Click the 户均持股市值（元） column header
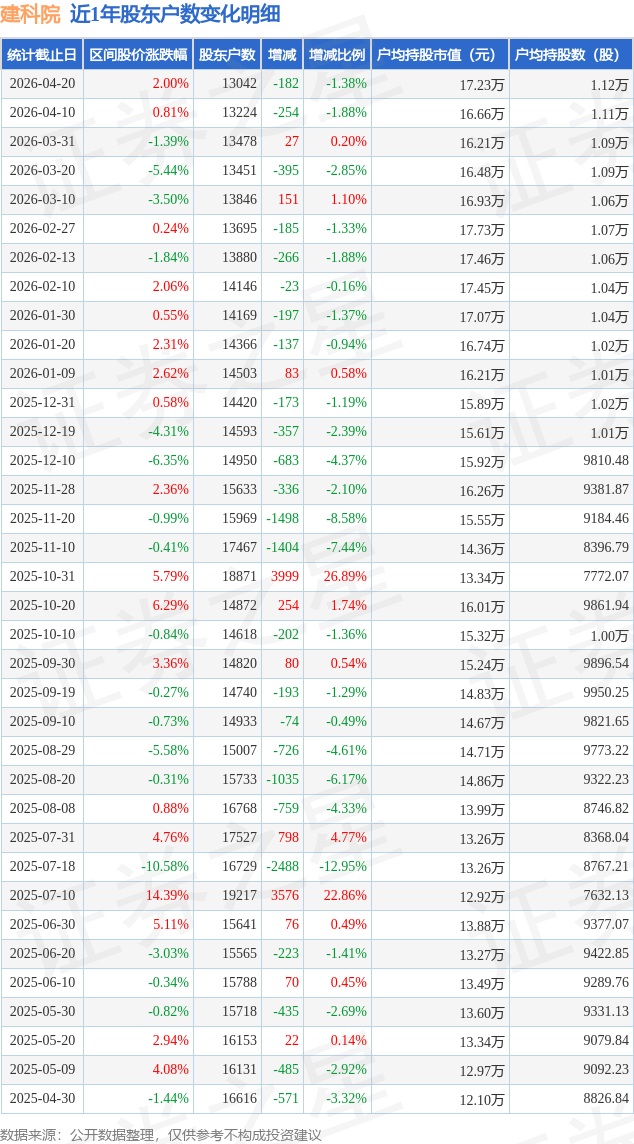The height and width of the screenshot is (1144, 634). [x=440, y=55]
